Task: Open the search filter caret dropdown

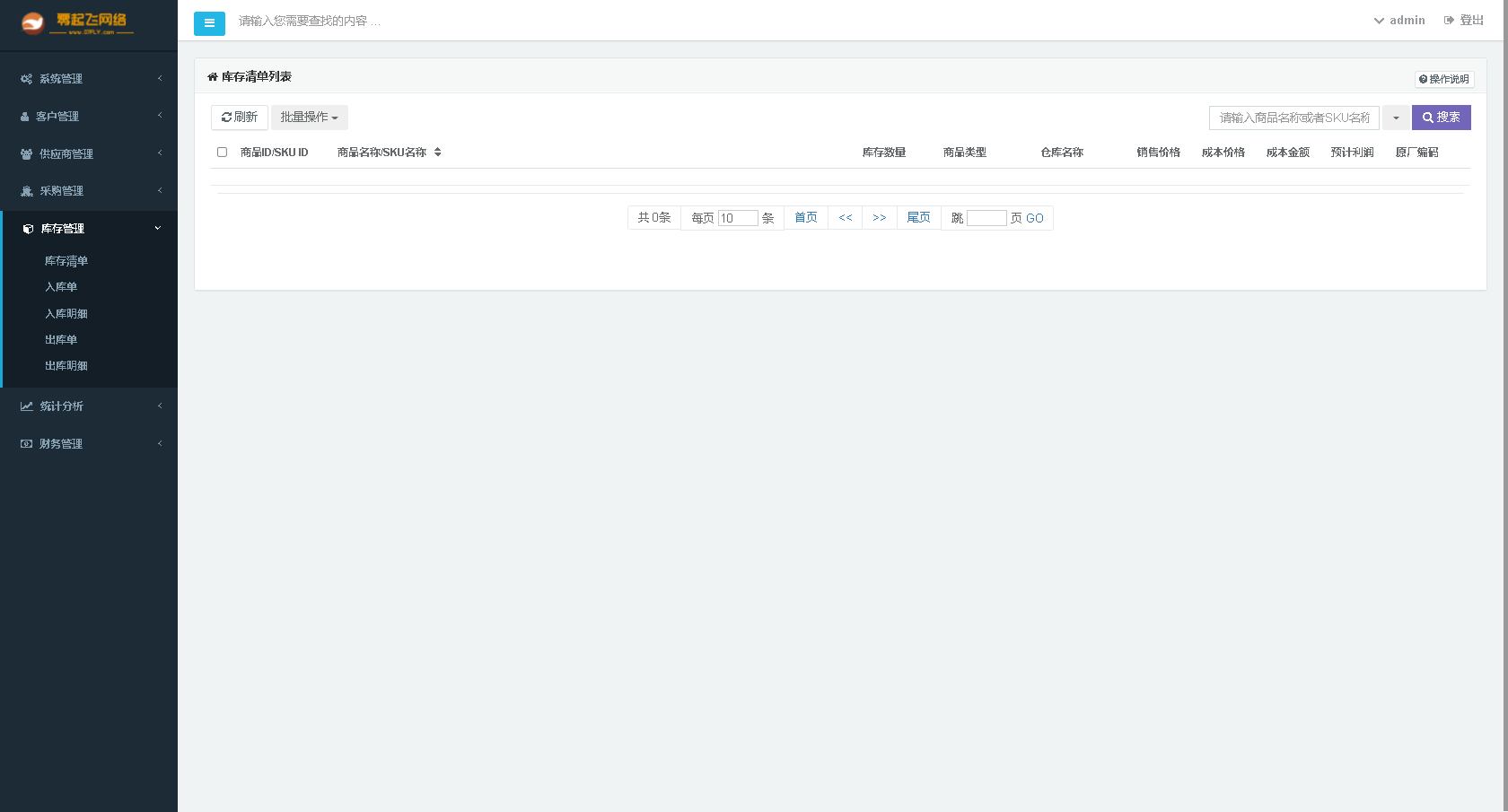Action: point(1395,118)
